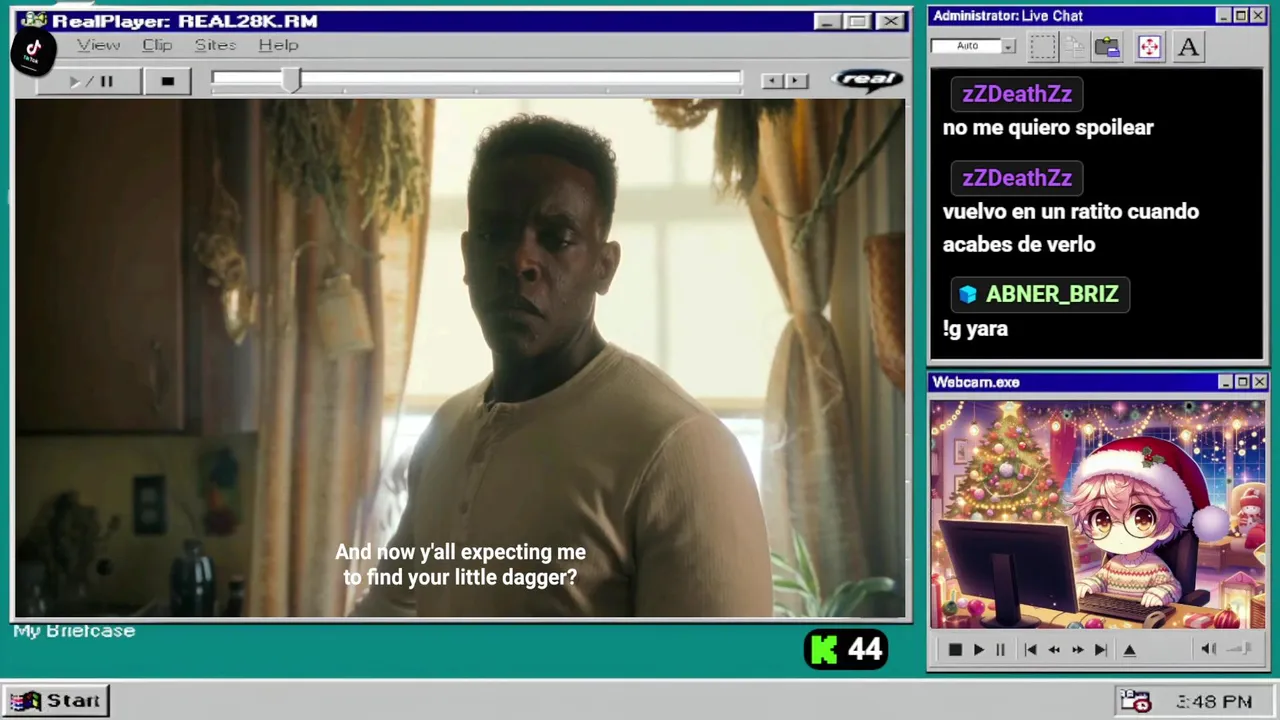Click the folder briefcase icon in Live Chat
The width and height of the screenshot is (1280, 720).
point(1107,46)
